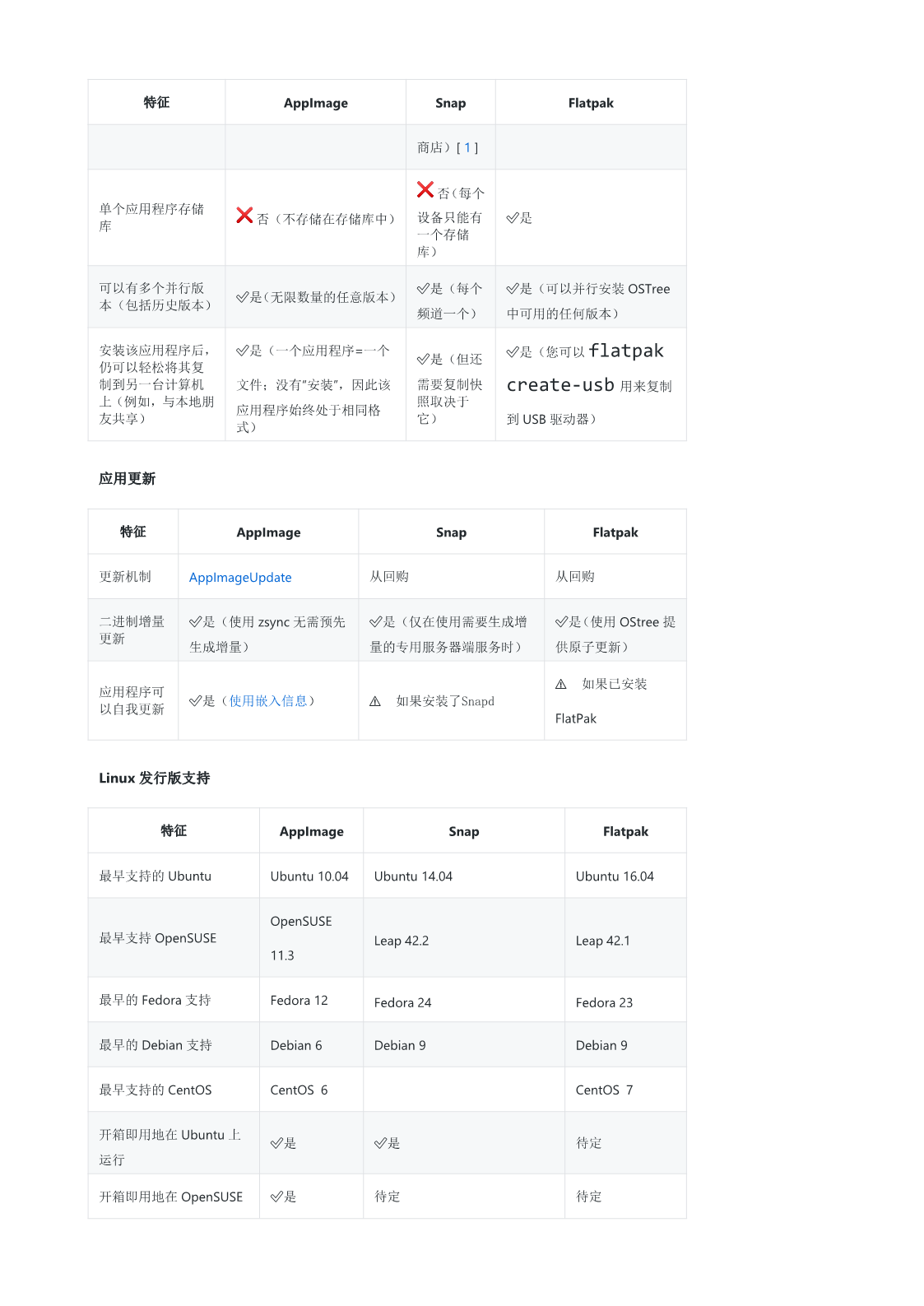Click 待定 in the OpenSUSE row Snap column
924x1306 pixels.
point(388,1197)
